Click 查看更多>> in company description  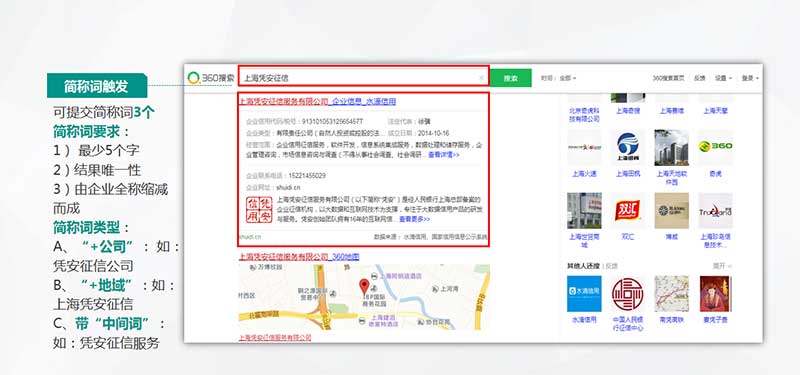tap(414, 219)
